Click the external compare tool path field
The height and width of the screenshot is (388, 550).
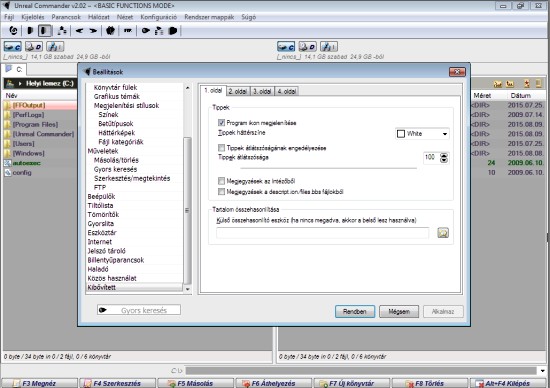(323, 233)
